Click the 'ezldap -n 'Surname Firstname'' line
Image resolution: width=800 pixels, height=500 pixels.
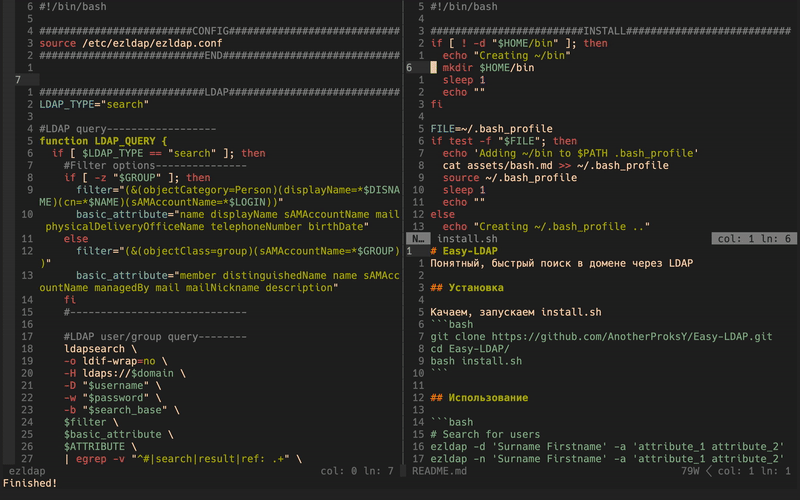[607, 459]
